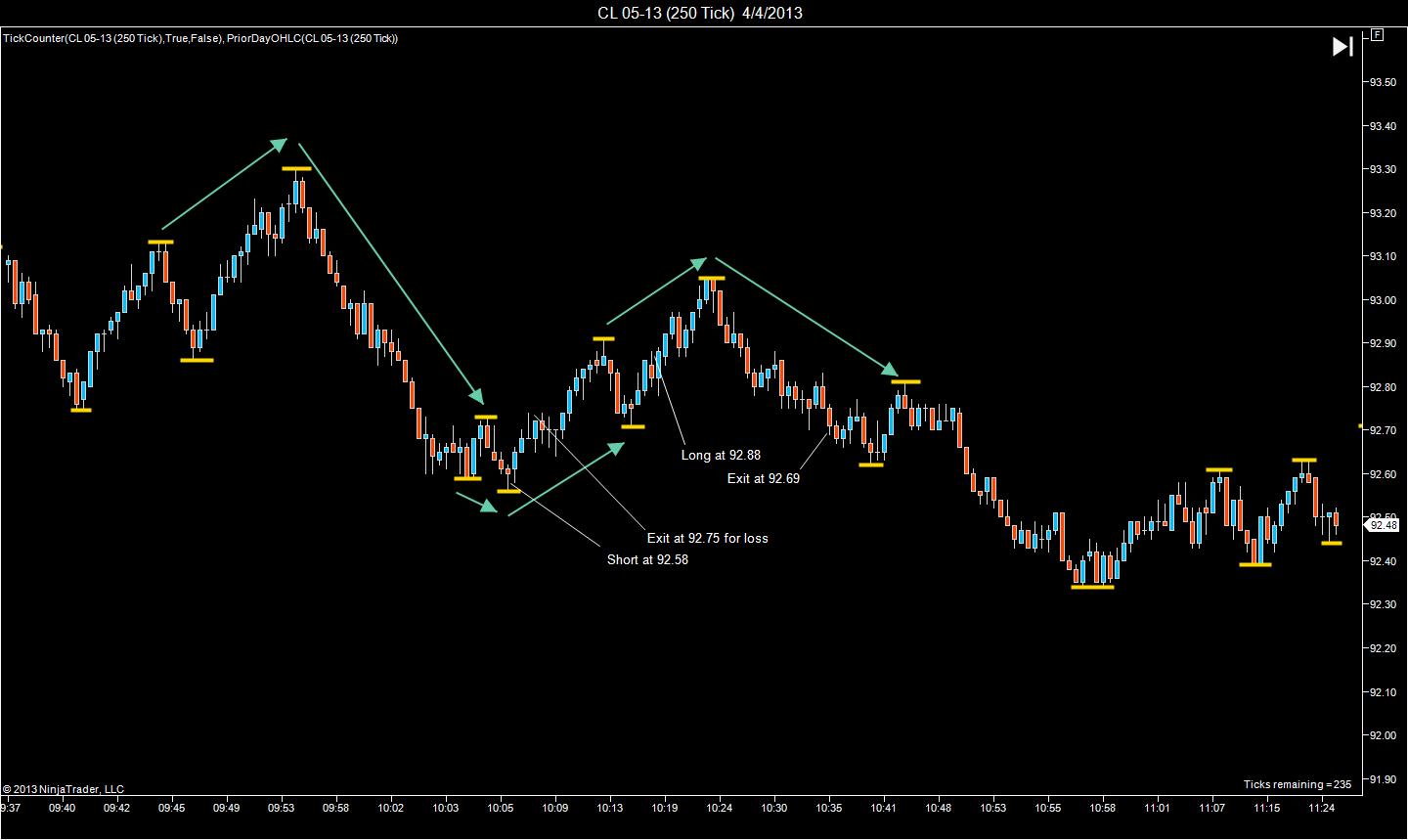
Task: Click the 92.20 price axis label
Action: click(x=1383, y=648)
